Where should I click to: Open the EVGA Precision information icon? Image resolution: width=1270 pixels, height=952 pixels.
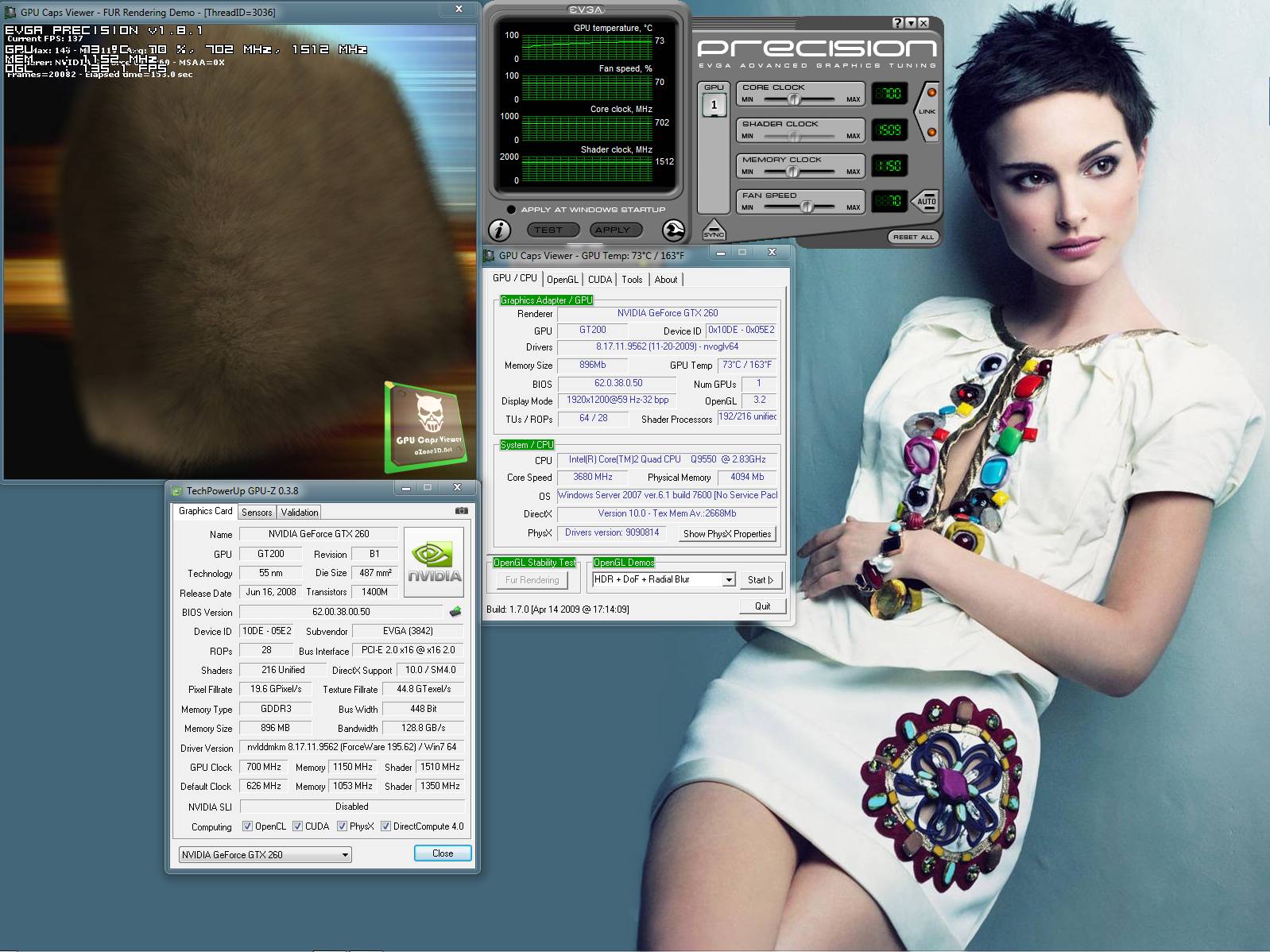pyautogui.click(x=499, y=230)
